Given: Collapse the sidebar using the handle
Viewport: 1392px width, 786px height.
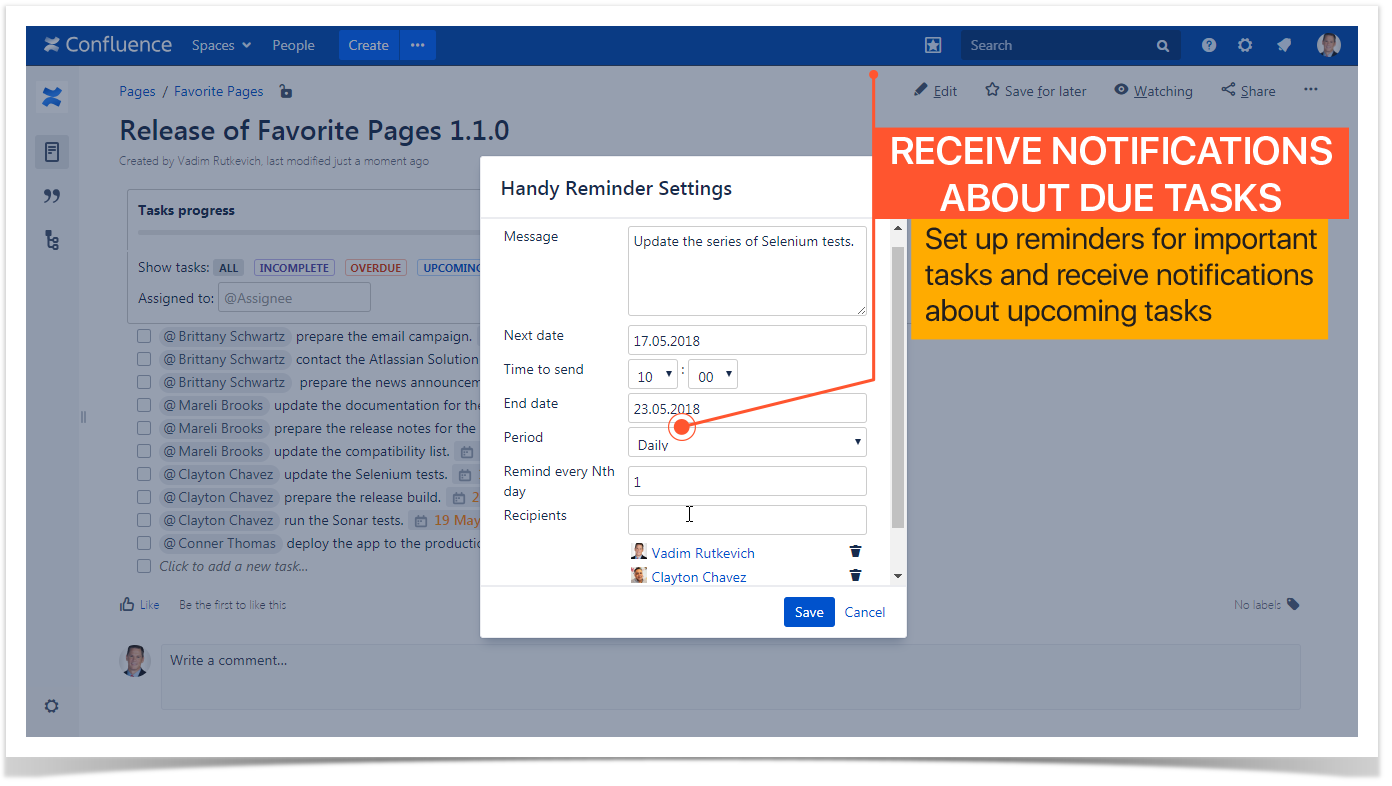Looking at the screenshot, I should [x=84, y=417].
